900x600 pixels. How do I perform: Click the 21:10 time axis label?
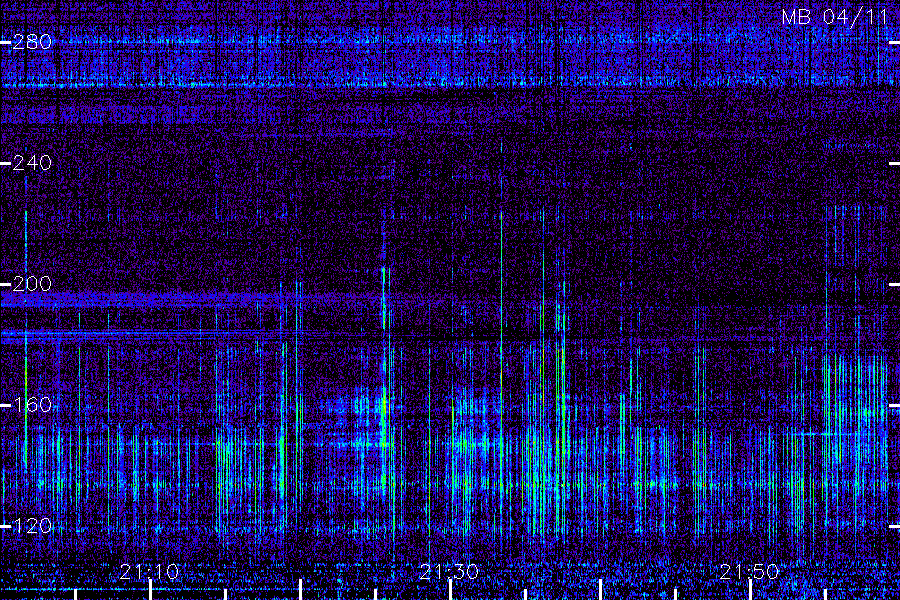click(x=149, y=572)
